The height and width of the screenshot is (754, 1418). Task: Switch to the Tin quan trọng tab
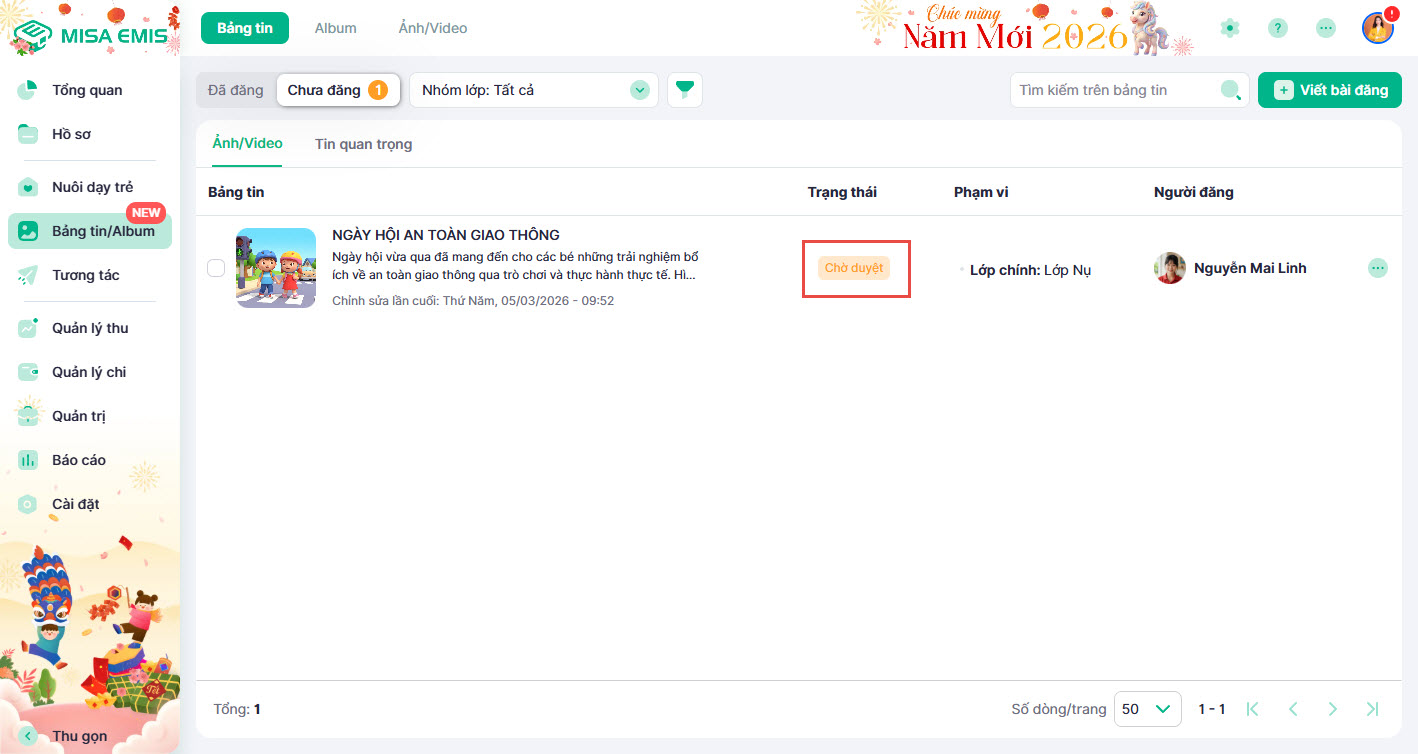tap(363, 144)
